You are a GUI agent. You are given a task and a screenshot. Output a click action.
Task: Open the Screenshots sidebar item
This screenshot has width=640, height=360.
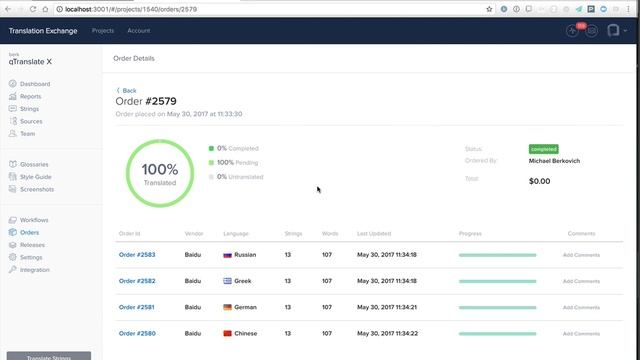click(31, 189)
